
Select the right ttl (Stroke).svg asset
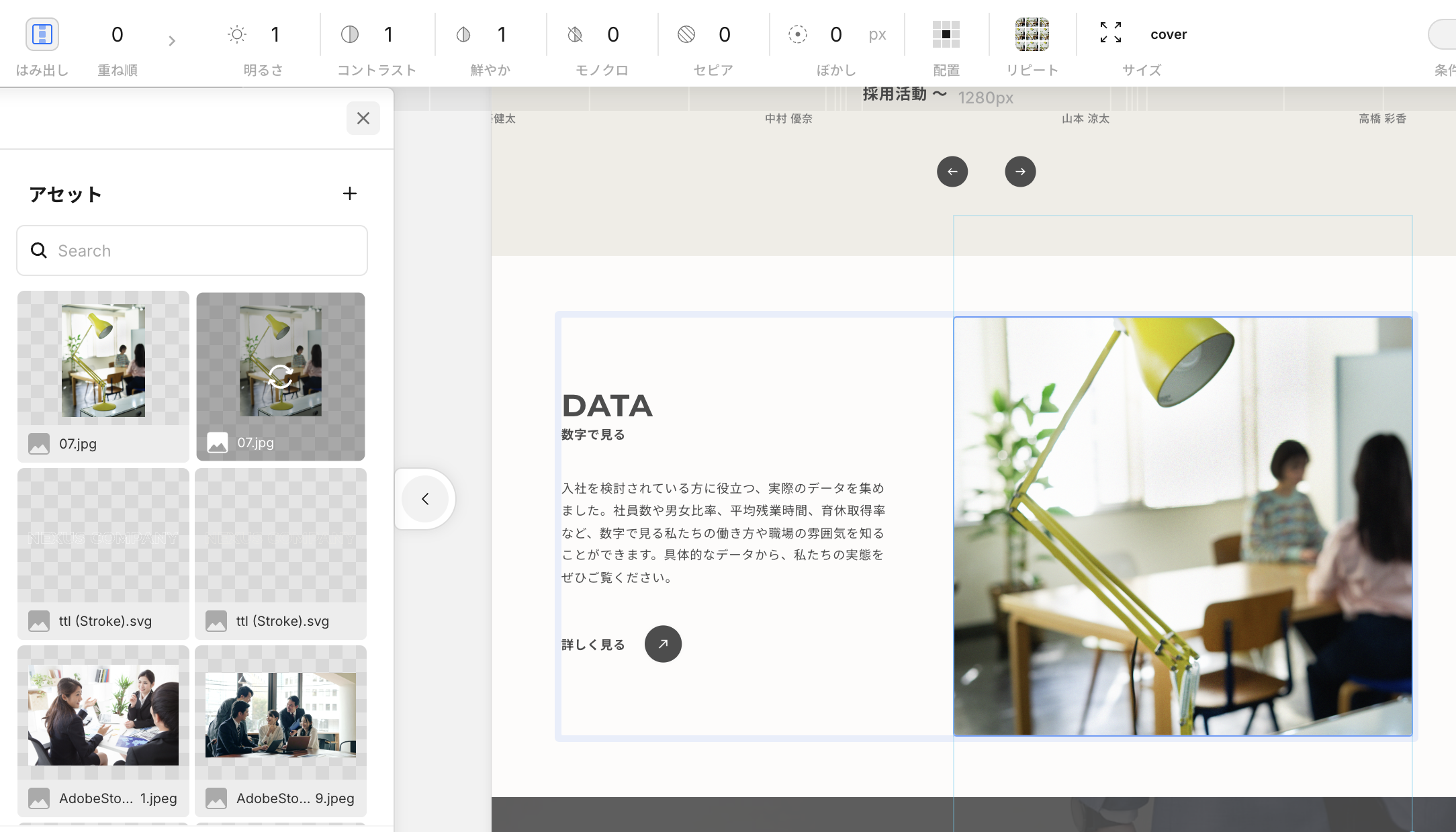[281, 553]
